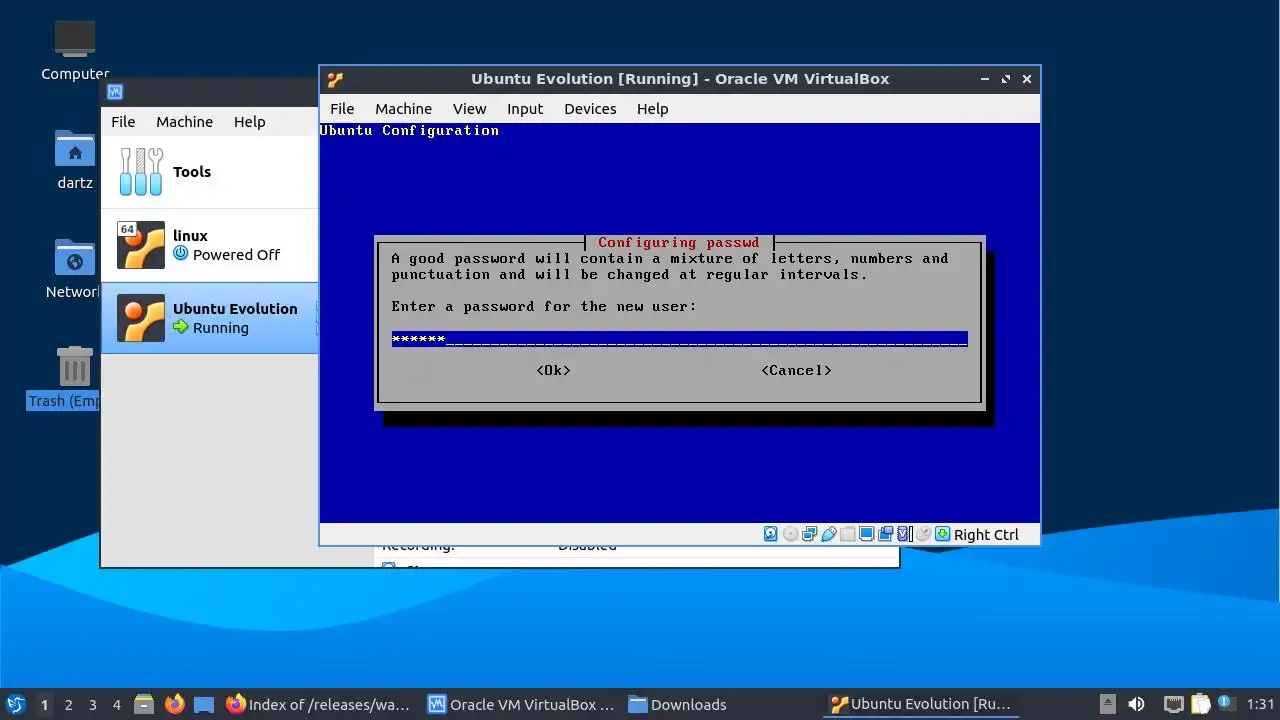Switch to 'Index of /releases' Firefox taskbar item
This screenshot has height=720, width=1280.
coord(319,704)
